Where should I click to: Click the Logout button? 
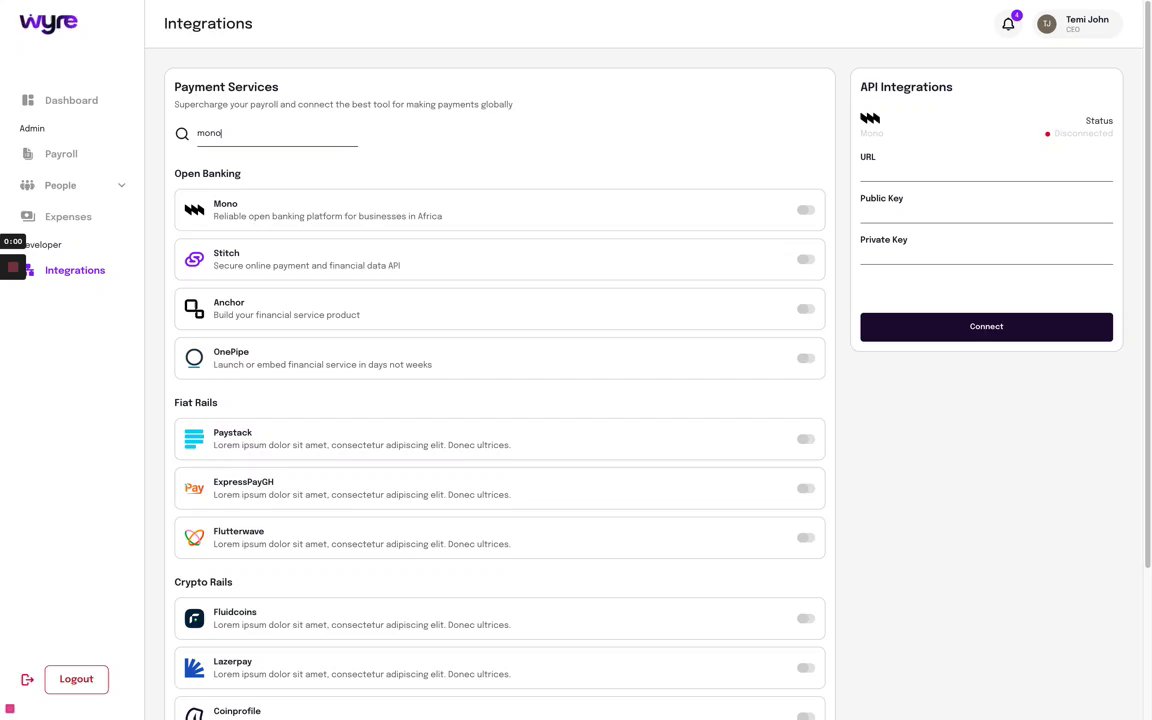(x=76, y=679)
